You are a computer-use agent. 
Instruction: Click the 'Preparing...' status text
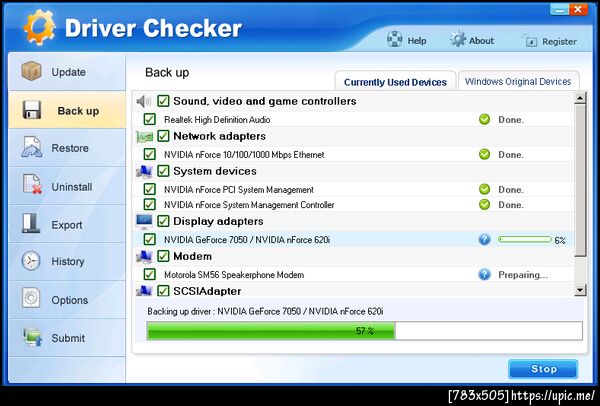point(523,275)
